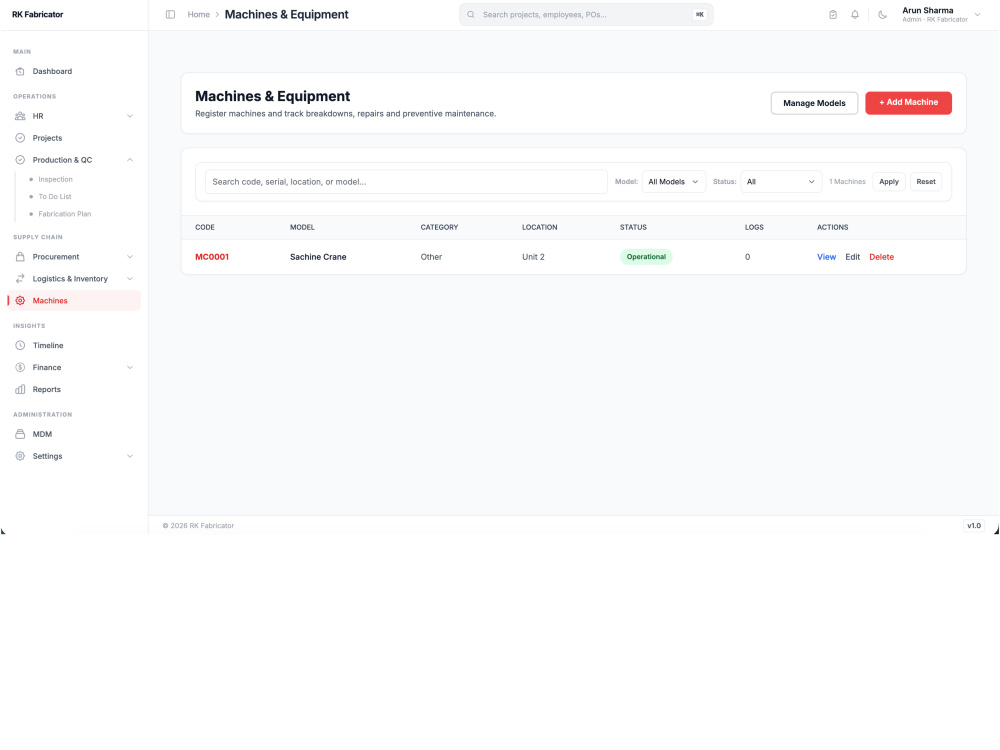Click the Settings cog icon

[20, 456]
